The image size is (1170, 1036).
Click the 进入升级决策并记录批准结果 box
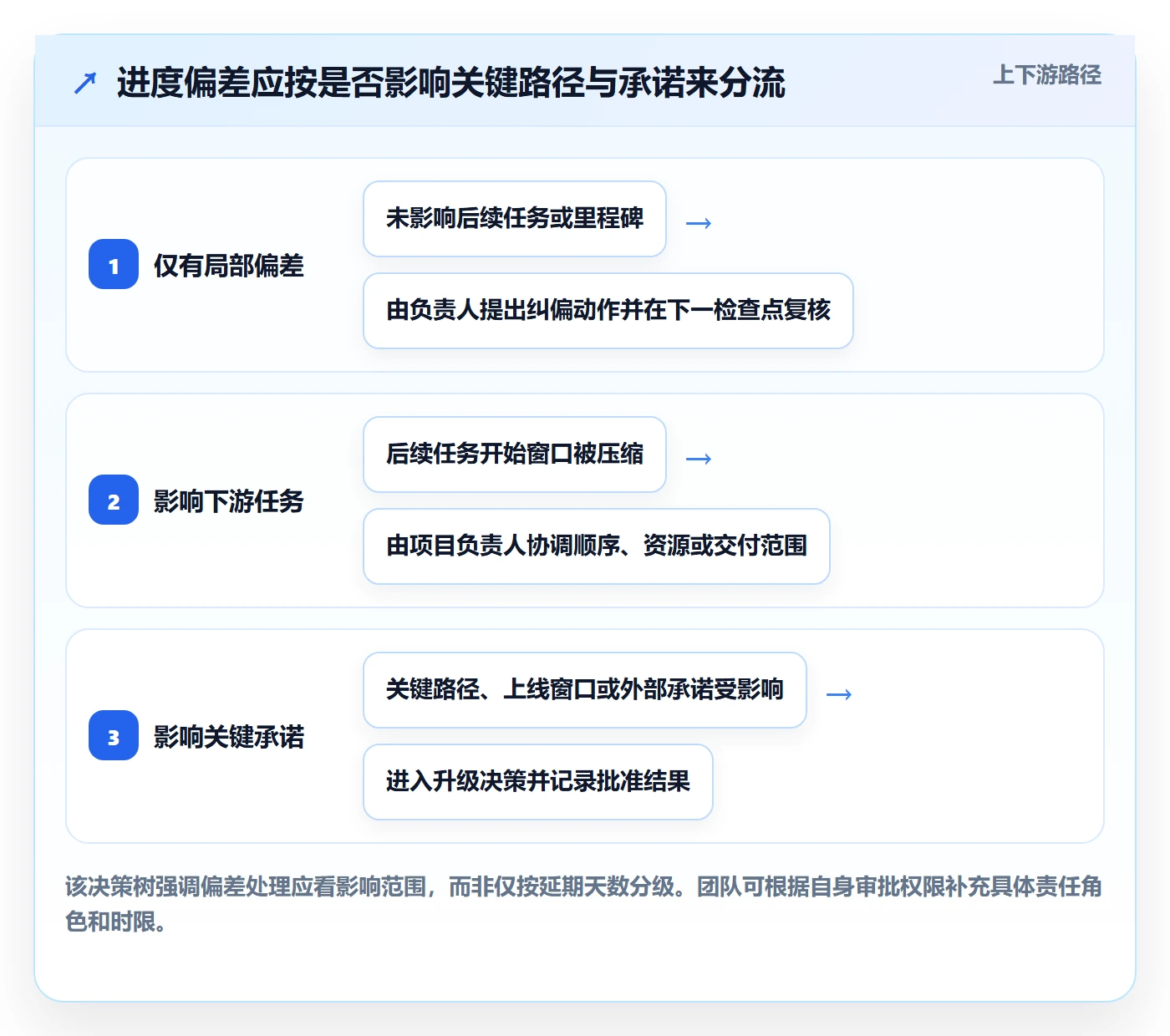coord(538,782)
